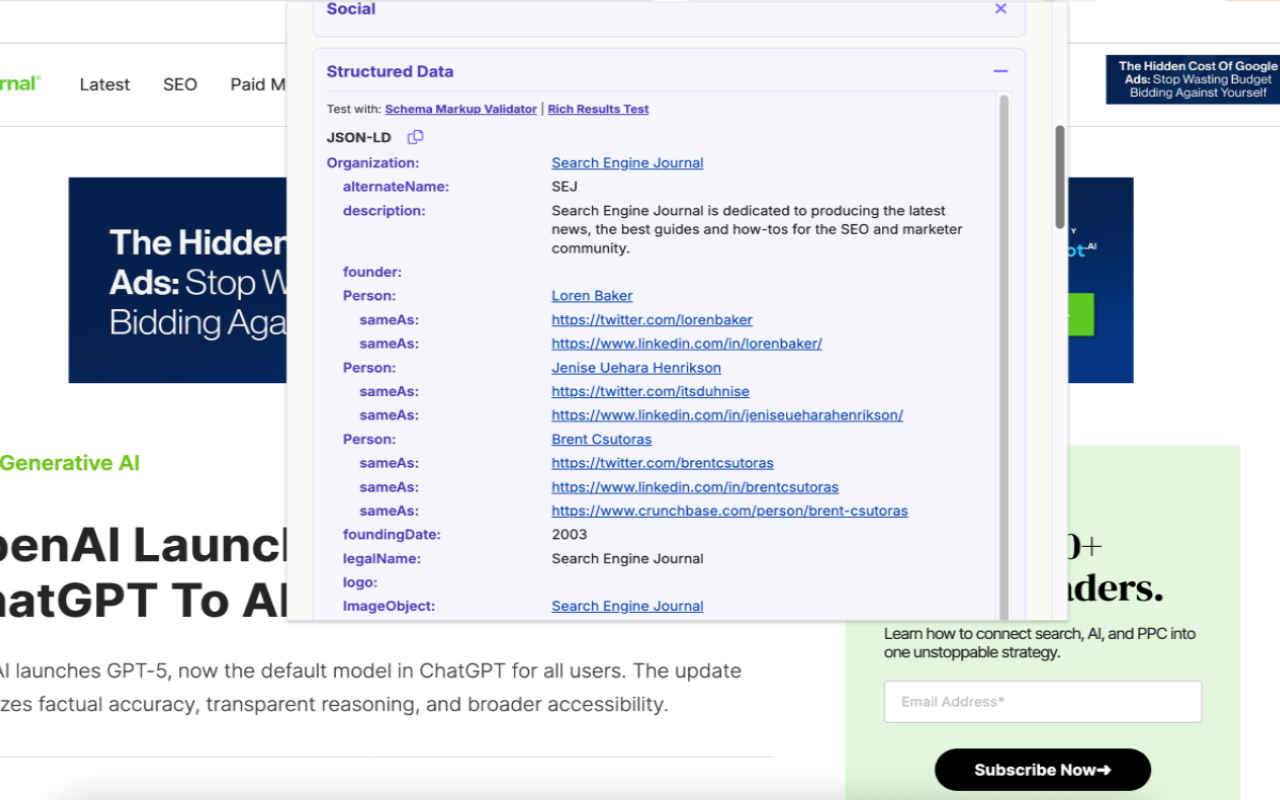Open Loren Baker's Twitter sameAs link
The height and width of the screenshot is (800, 1280).
[x=651, y=319]
